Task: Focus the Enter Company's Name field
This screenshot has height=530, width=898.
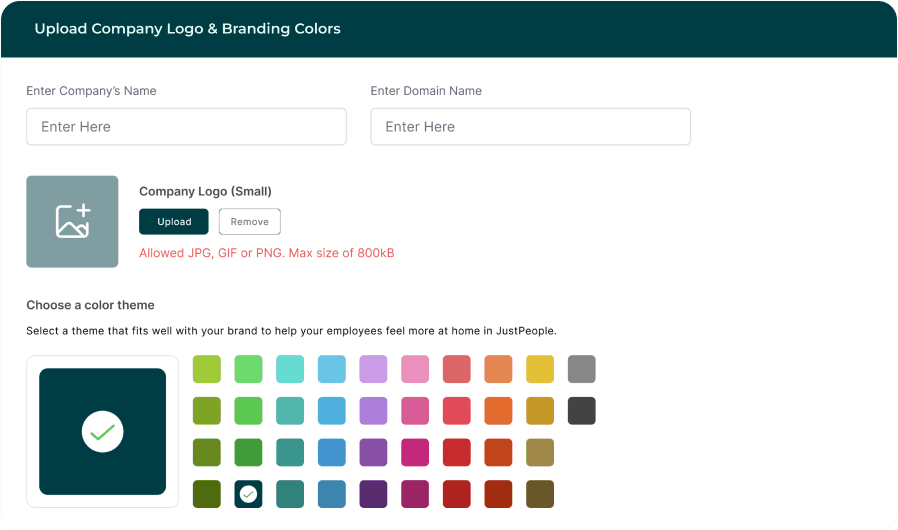Action: [x=186, y=127]
